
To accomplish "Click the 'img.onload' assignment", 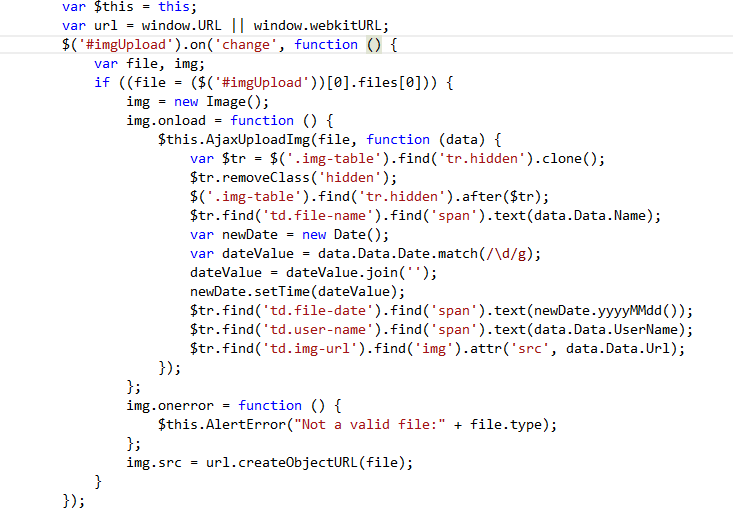I will click(x=166, y=121).
